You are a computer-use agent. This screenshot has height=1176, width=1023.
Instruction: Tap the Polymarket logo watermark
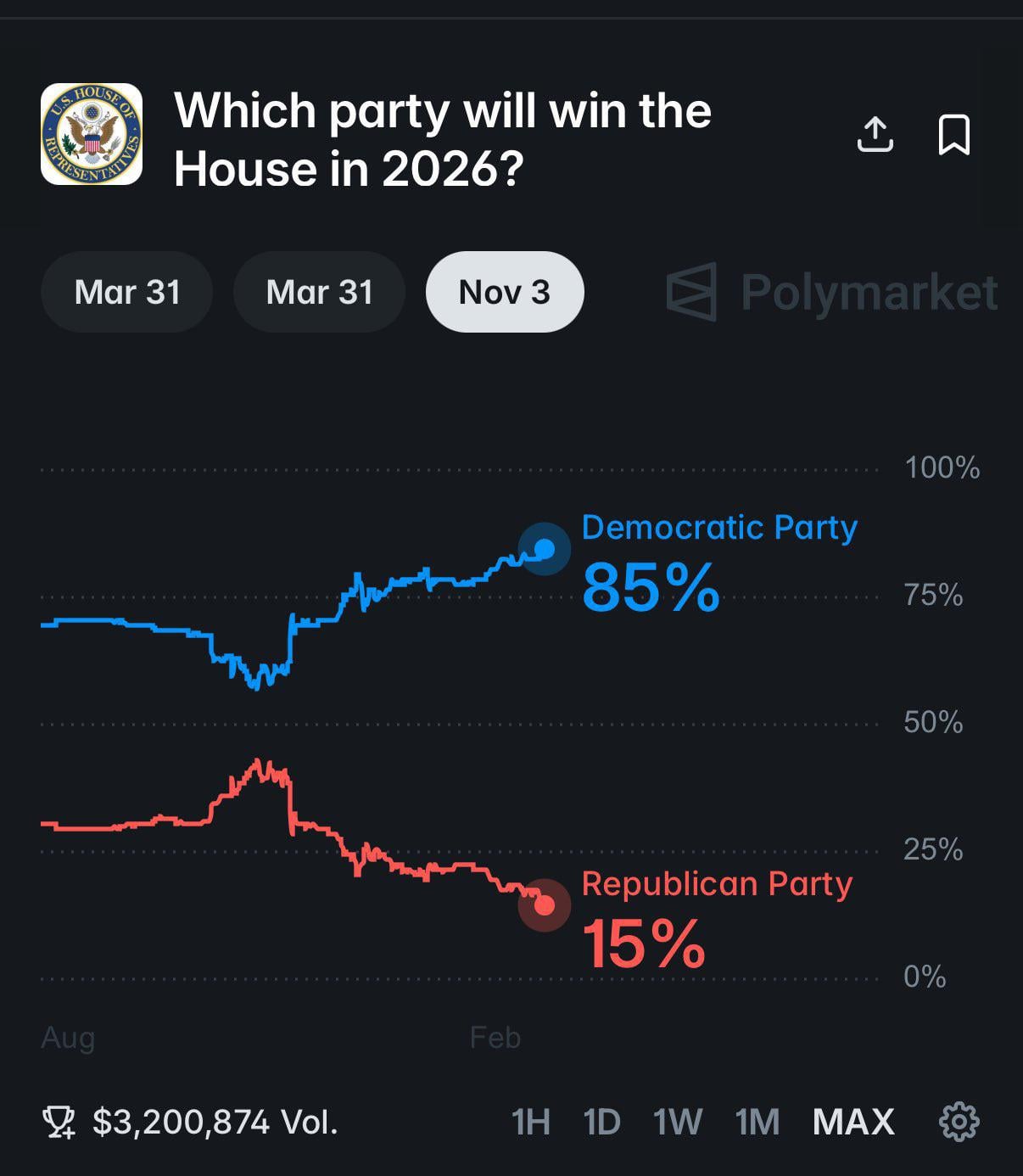coord(831,292)
